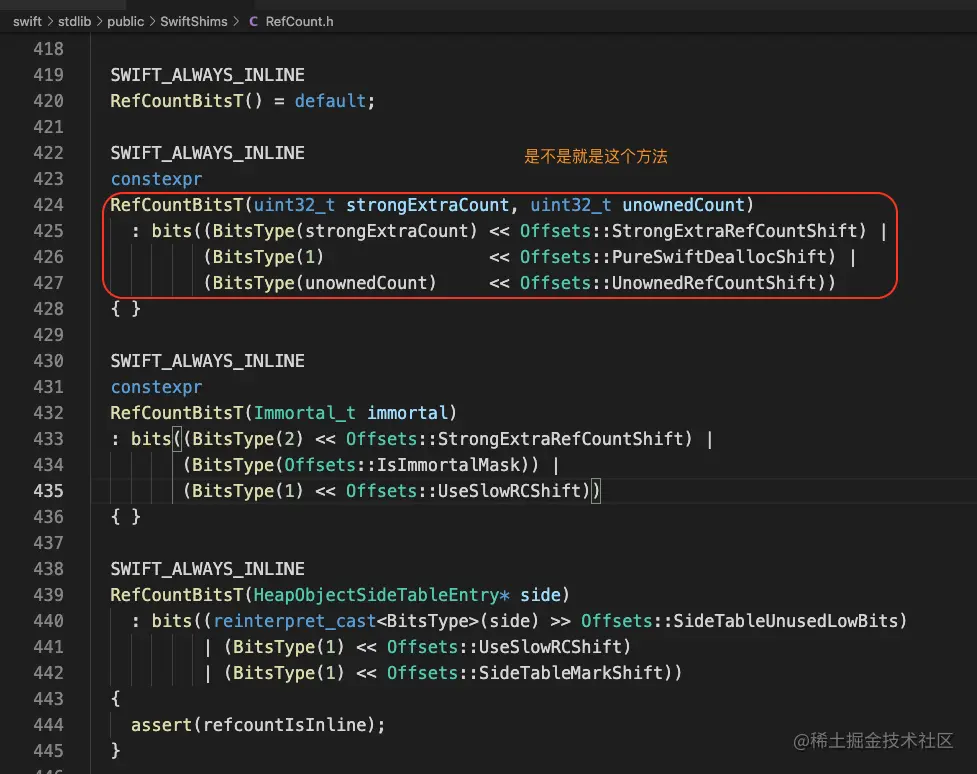Expand chevron after swift in breadcrumb
Screen dimensions: 977x774
(50, 21)
